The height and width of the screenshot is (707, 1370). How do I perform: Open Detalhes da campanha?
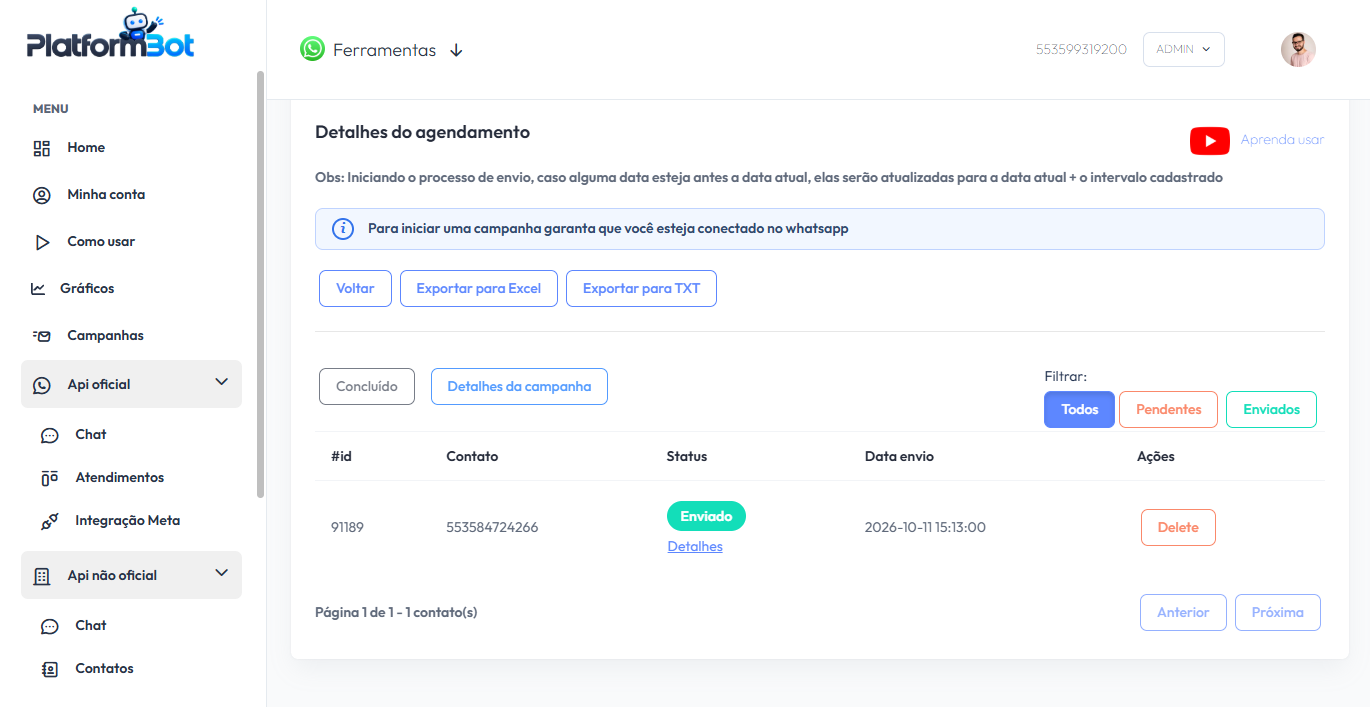519,386
